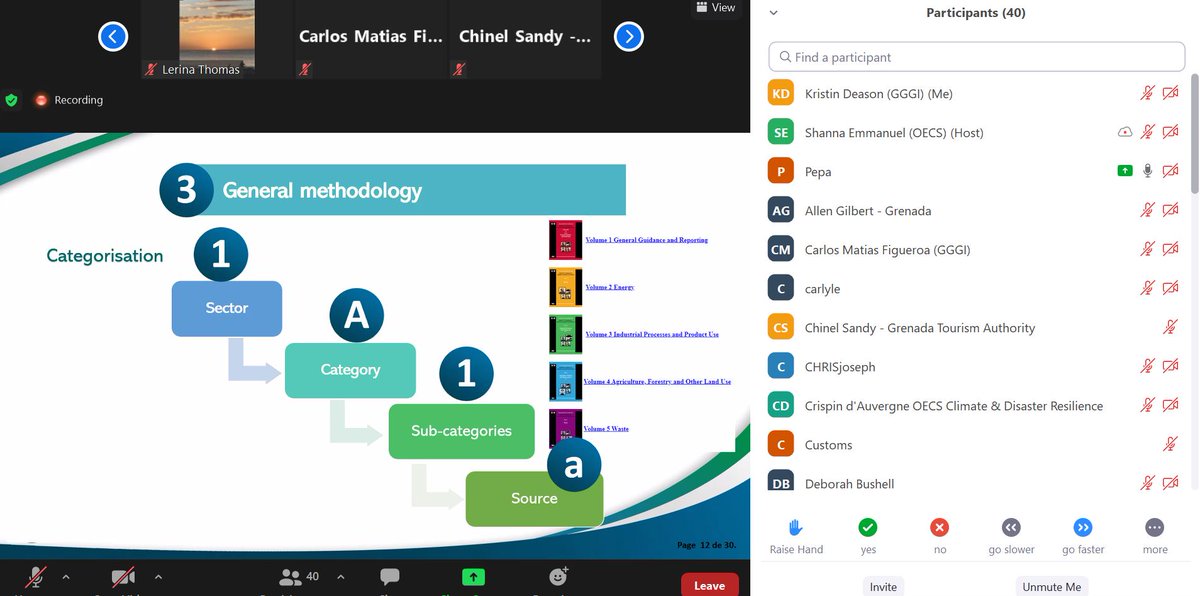
Task: Open Volume 5 Waste link
Action: click(x=607, y=428)
